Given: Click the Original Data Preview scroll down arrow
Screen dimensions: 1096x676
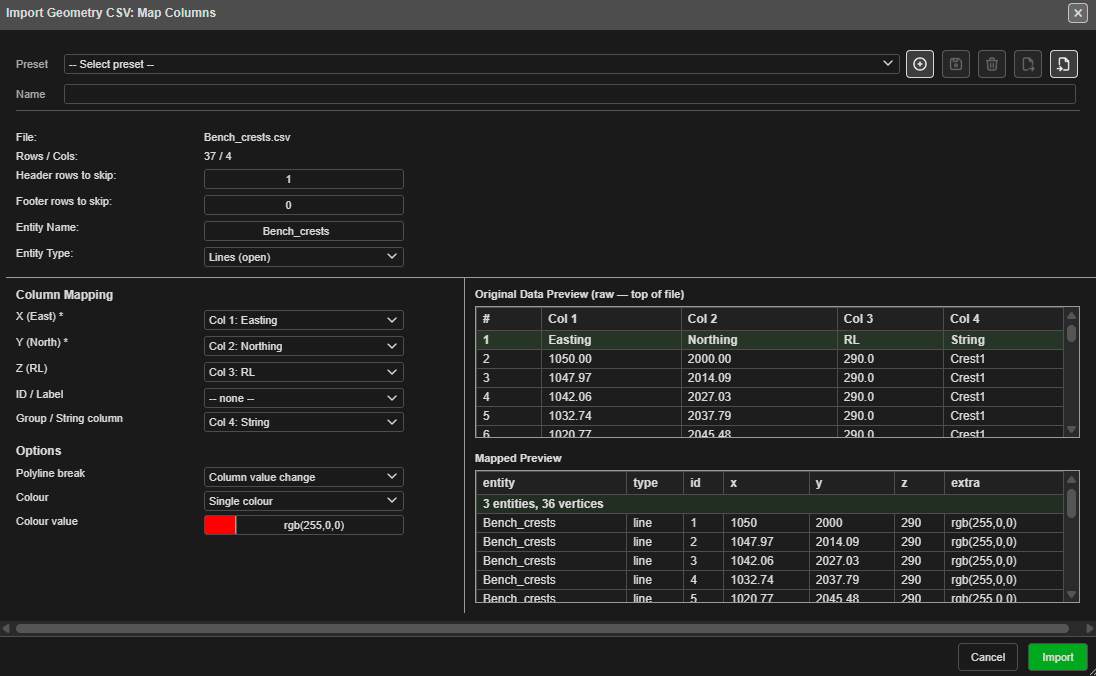Looking at the screenshot, I should point(1071,430).
